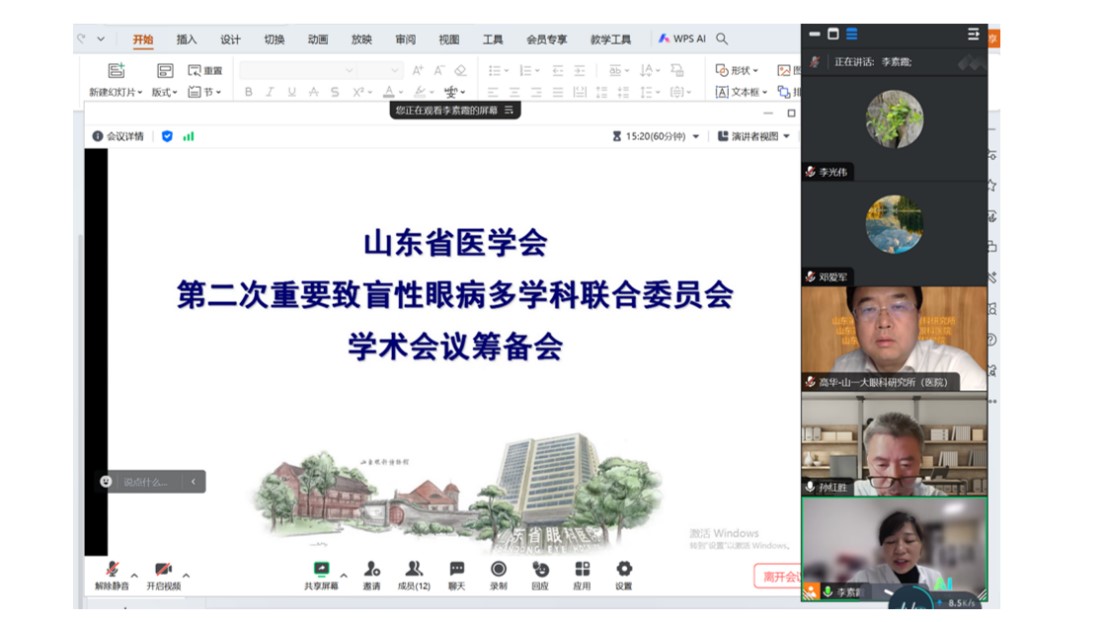This screenshot has width=1106, height=622.
Task: Toggle bold formatting in the ribbon
Action: click(249, 91)
